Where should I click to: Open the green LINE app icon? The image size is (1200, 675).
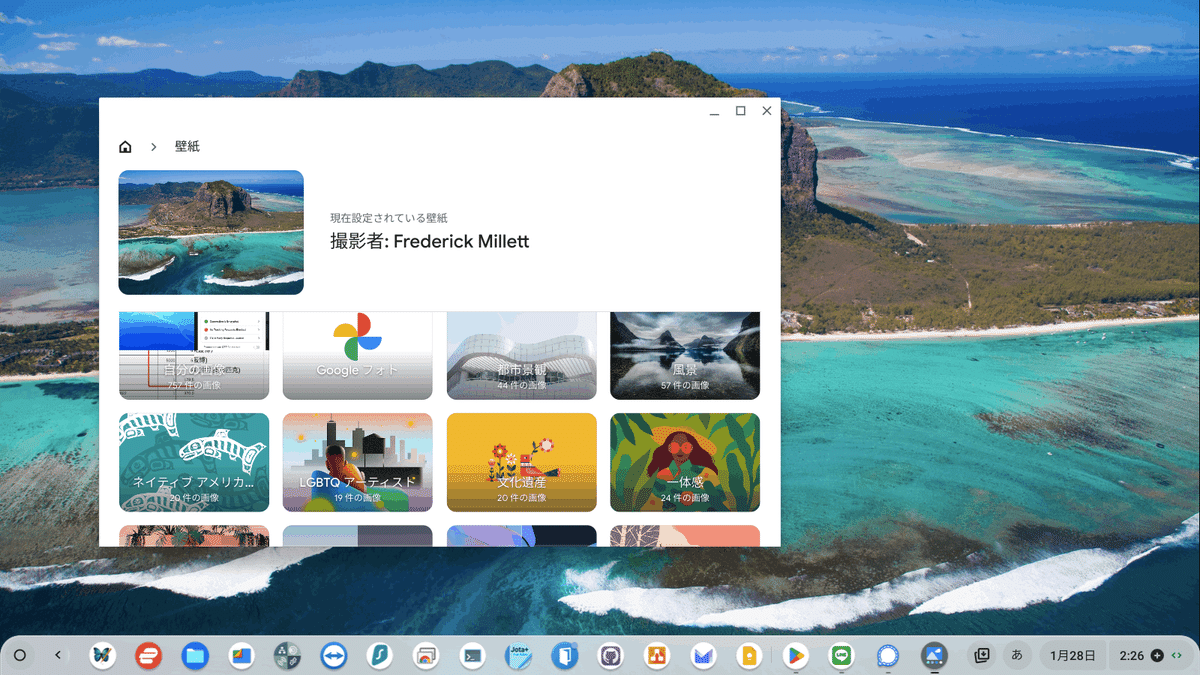(x=842, y=656)
